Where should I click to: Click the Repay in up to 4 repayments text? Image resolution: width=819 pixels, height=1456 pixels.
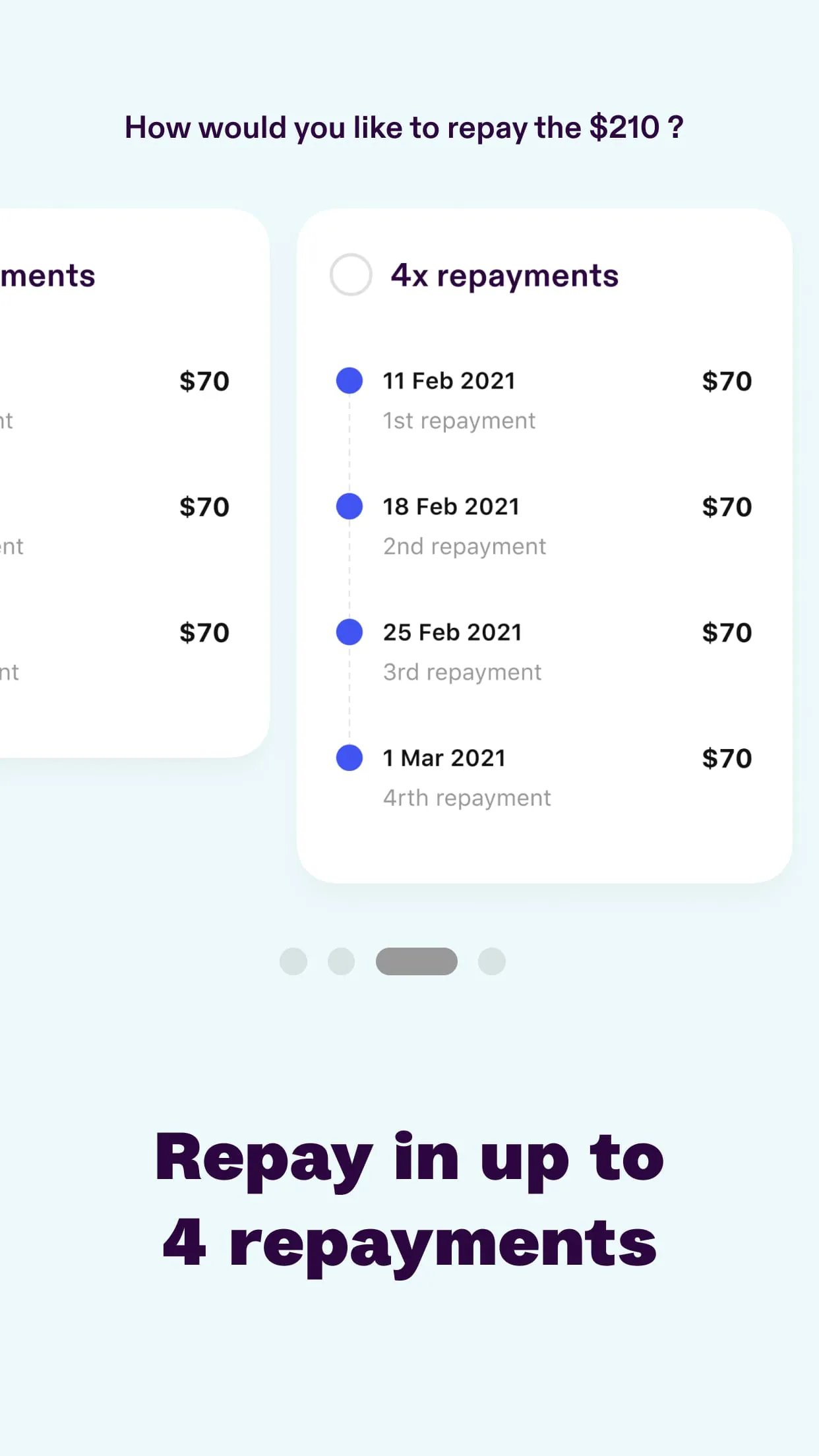point(409,1200)
